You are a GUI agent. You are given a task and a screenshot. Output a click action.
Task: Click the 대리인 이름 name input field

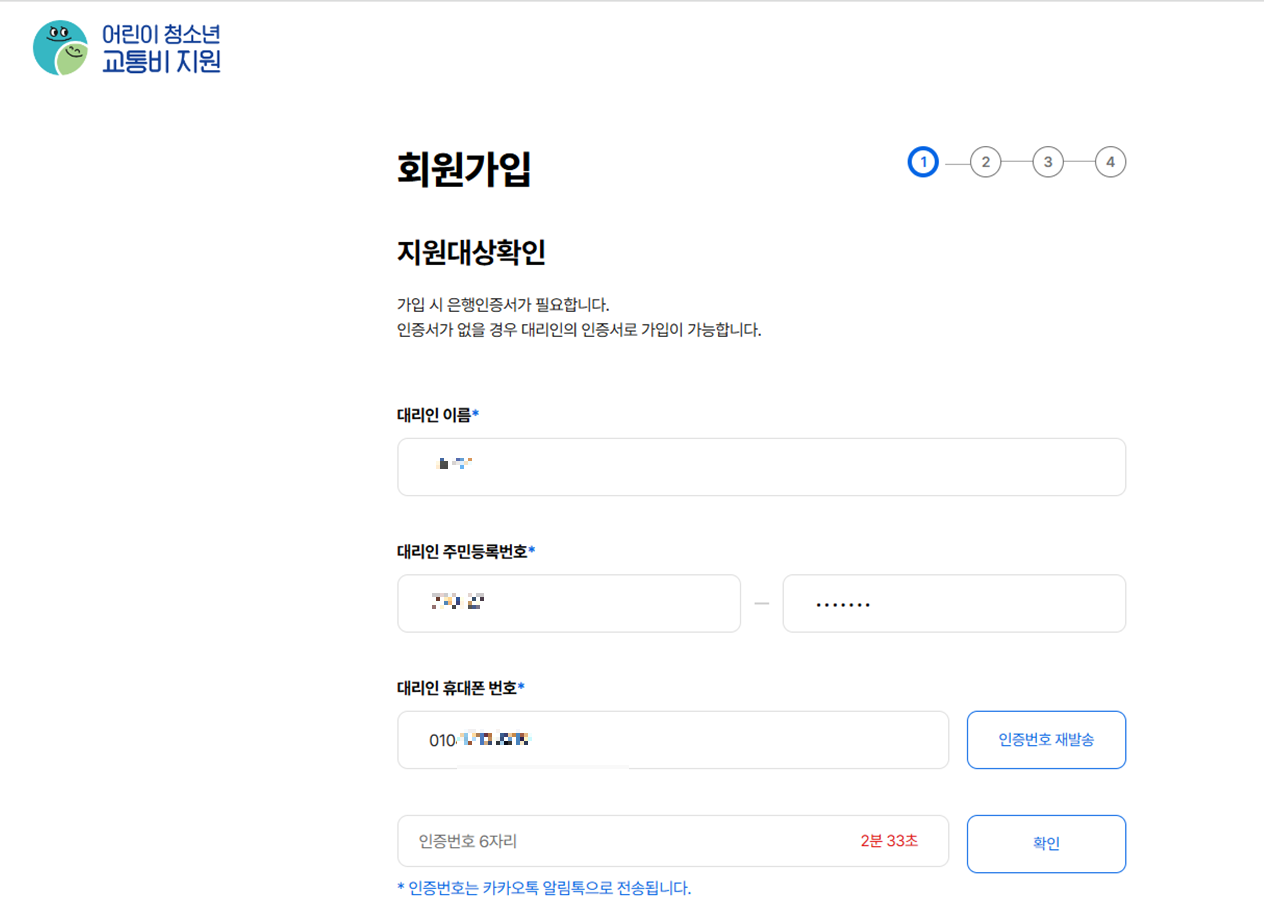click(761, 466)
